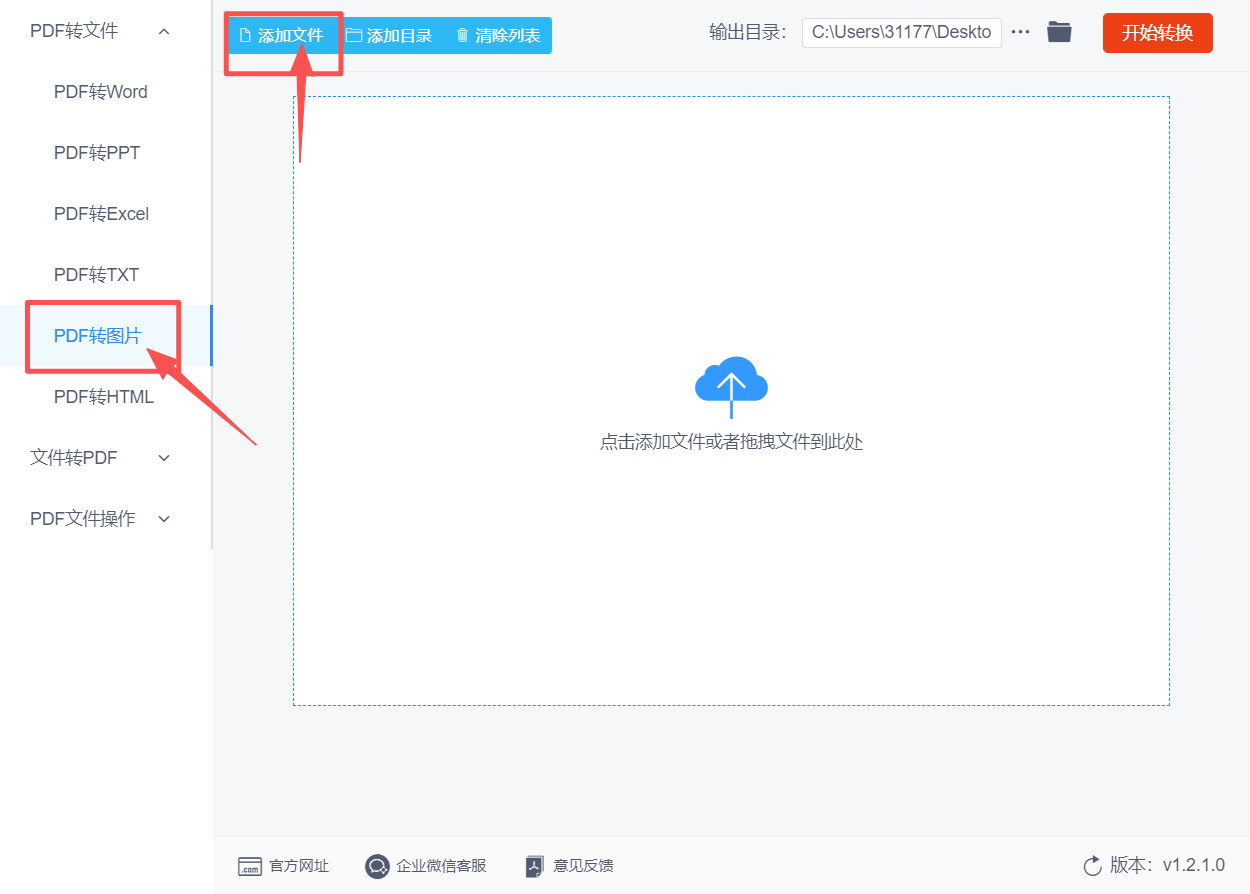Open the output folder icon
1250x894 pixels.
(1059, 32)
